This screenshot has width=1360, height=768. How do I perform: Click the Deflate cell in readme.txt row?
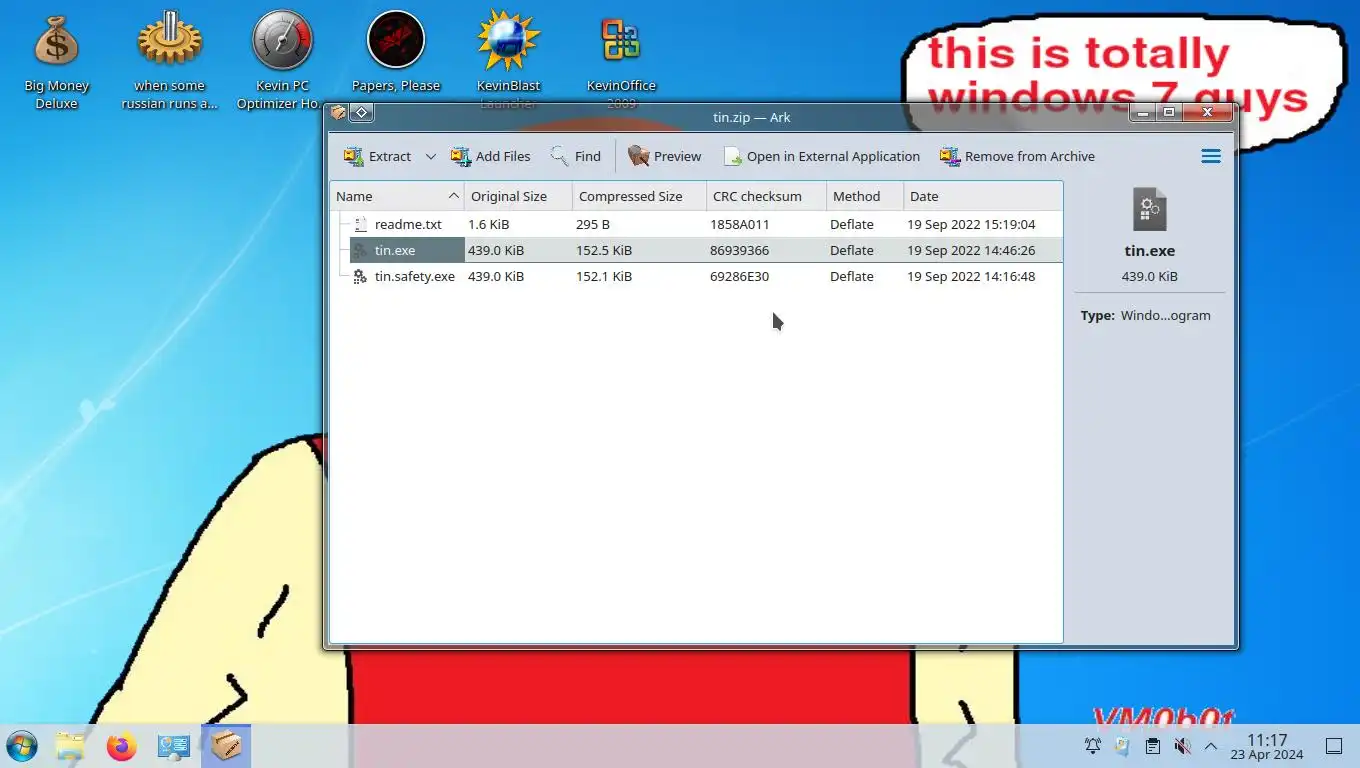[x=852, y=224]
